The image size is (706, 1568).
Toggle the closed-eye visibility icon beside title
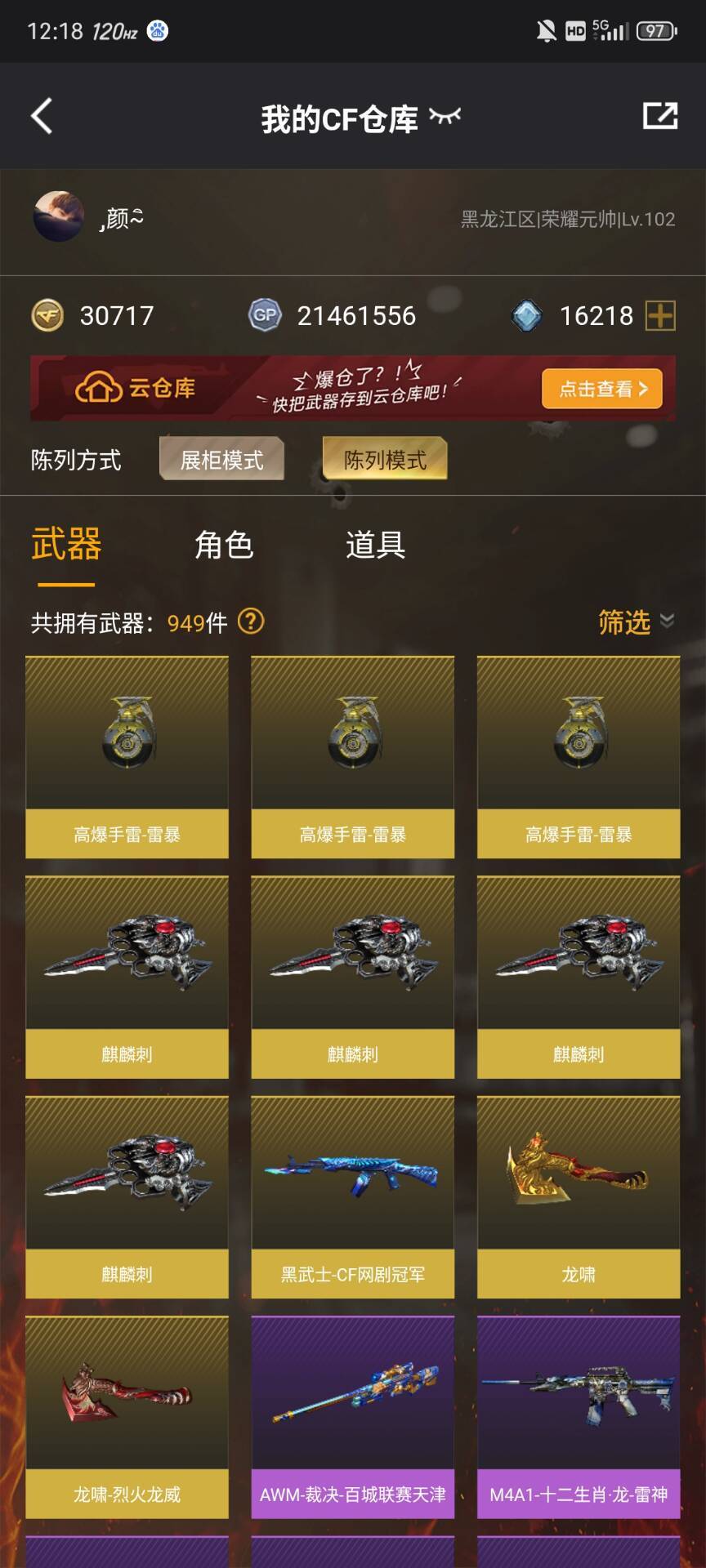(x=445, y=116)
